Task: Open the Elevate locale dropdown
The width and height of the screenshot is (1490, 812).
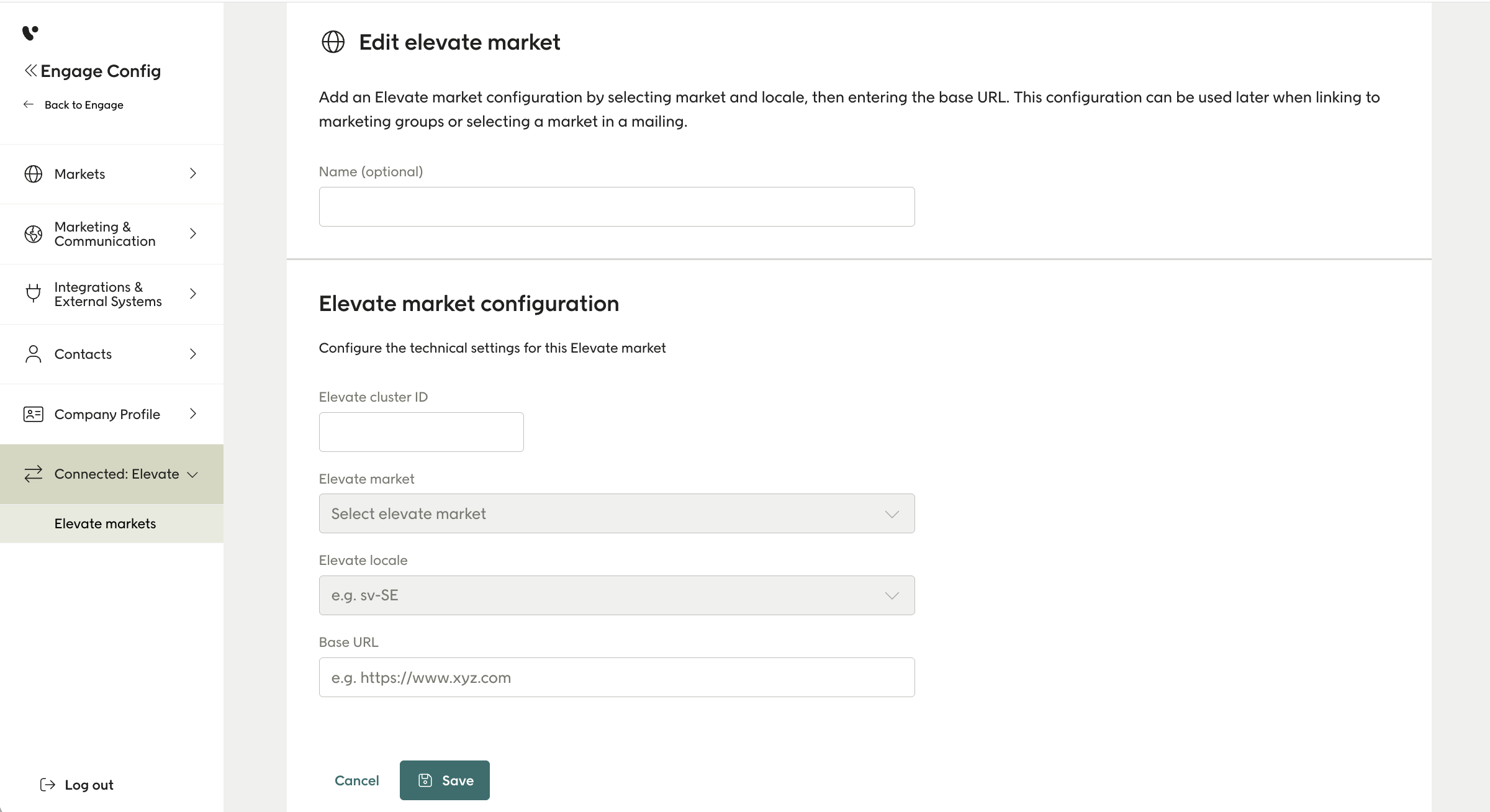Action: (616, 595)
